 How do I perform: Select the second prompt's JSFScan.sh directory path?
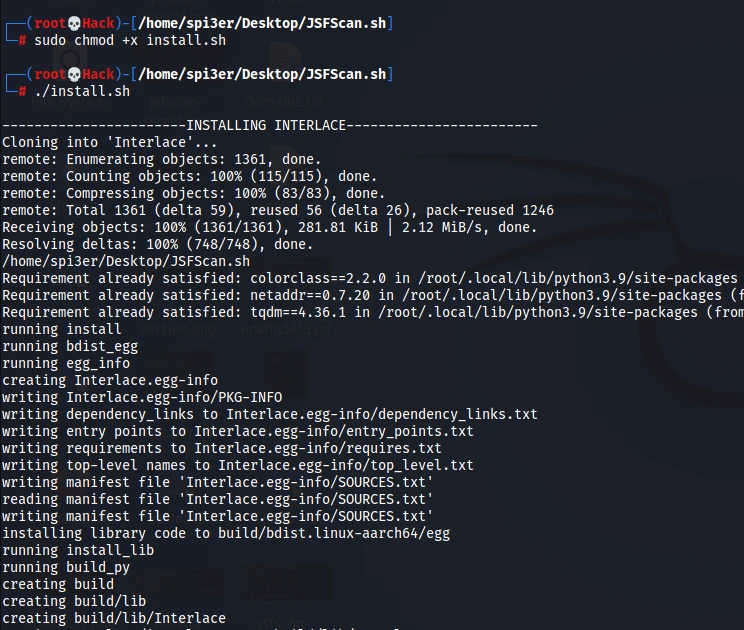pyautogui.click(x=261, y=74)
